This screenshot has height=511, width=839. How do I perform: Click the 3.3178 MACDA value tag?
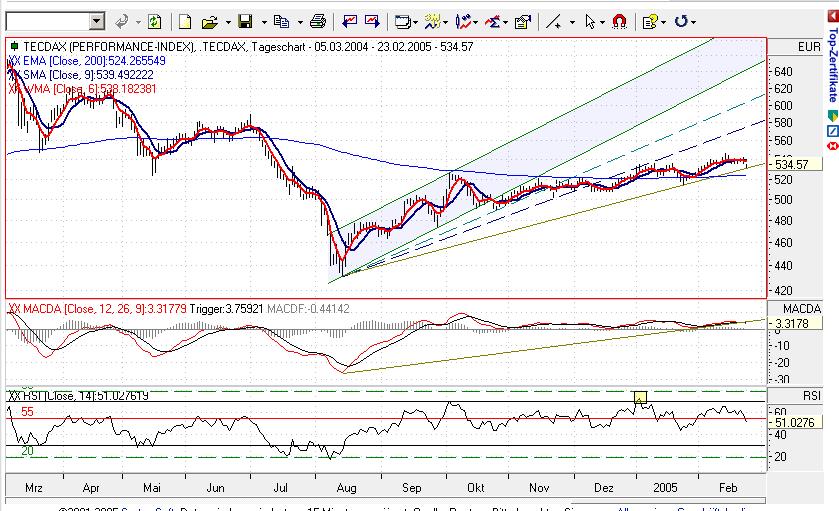tap(795, 324)
